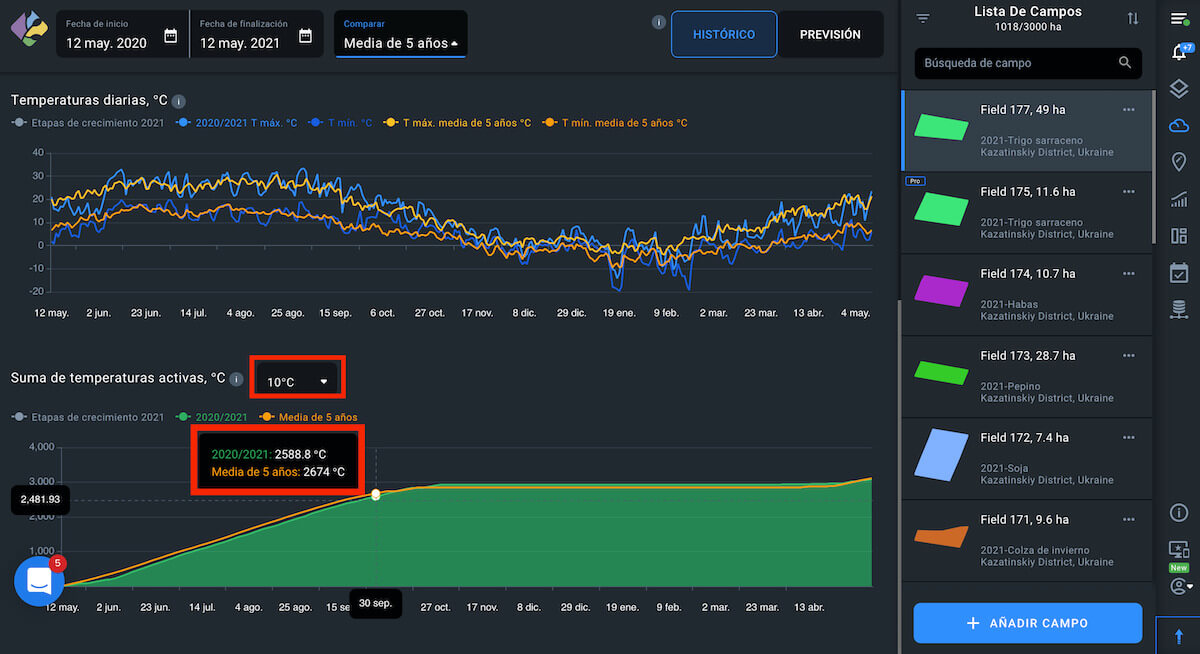Open the calendar checkmark icon

click(1178, 272)
